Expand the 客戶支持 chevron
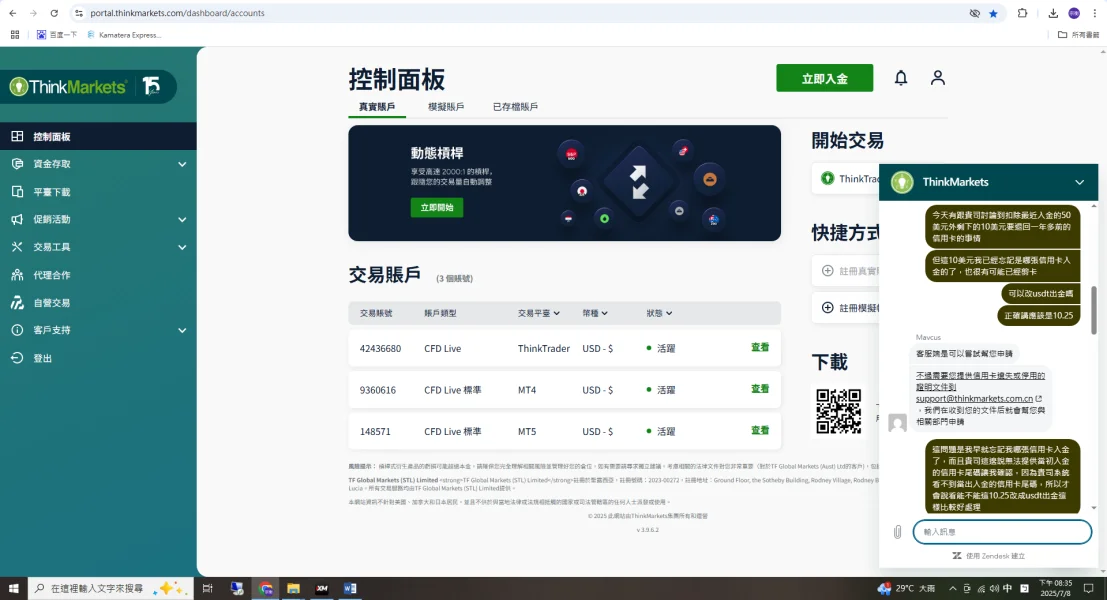This screenshot has height=600, width=1107. click(182, 330)
